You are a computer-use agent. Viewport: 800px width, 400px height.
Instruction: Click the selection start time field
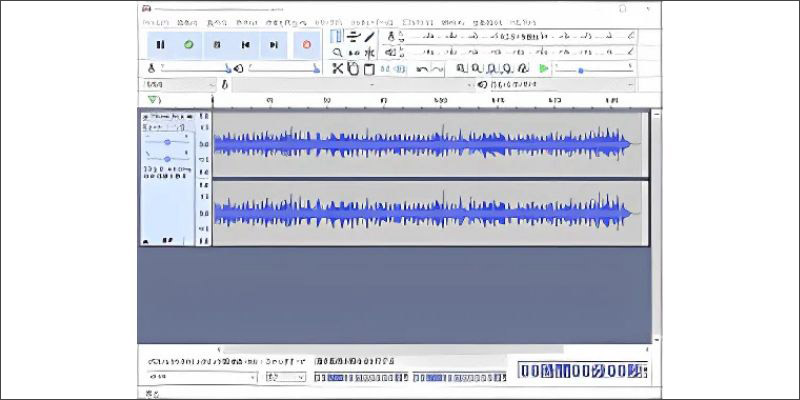click(x=361, y=378)
